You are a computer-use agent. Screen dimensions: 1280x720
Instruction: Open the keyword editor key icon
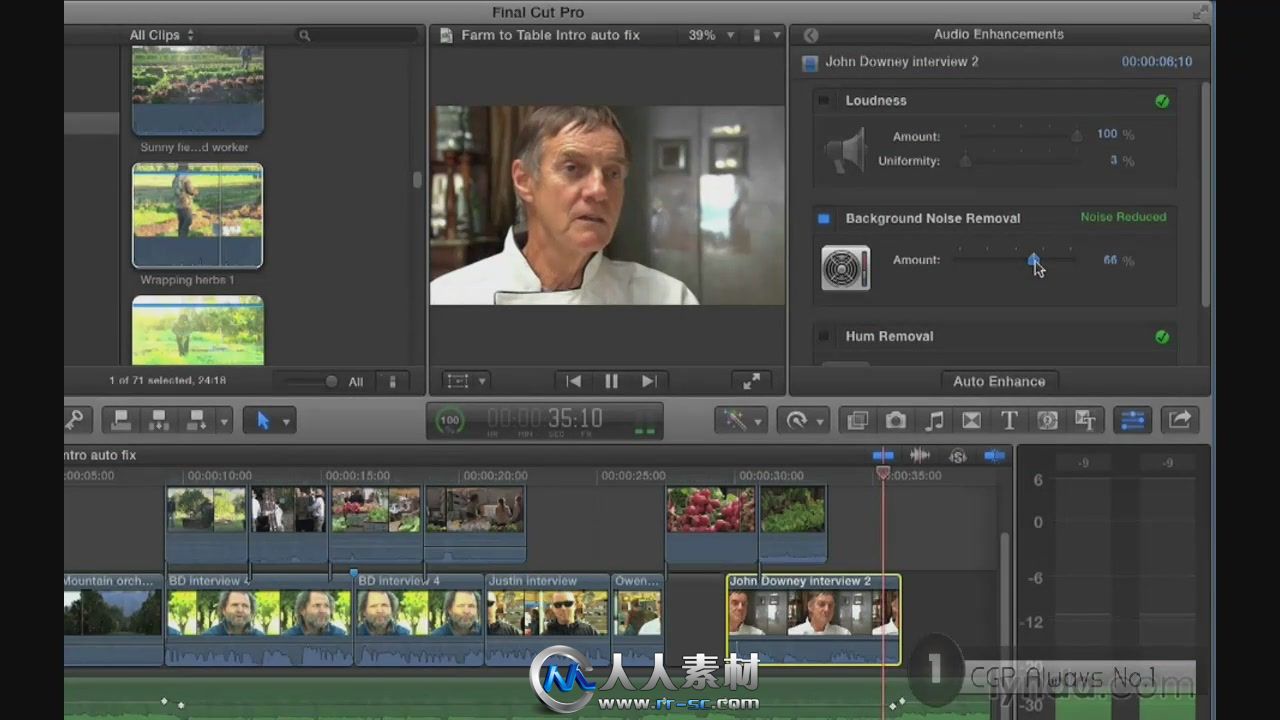pos(77,420)
